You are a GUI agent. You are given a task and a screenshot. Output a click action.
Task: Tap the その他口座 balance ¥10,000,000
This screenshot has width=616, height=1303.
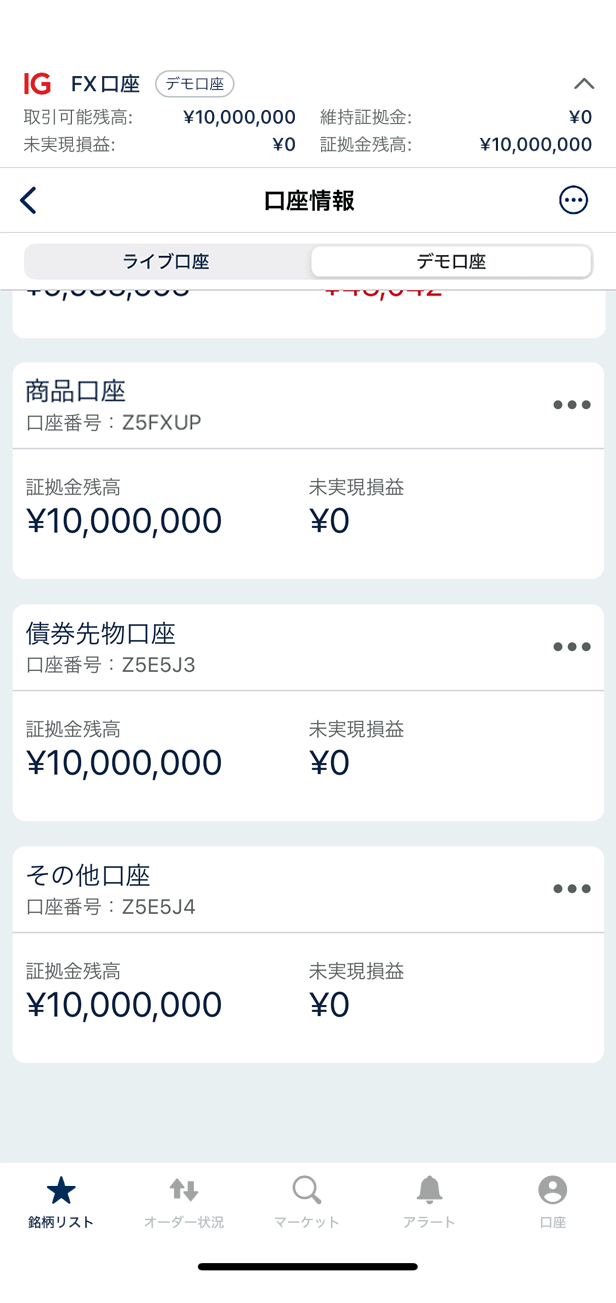(124, 1005)
